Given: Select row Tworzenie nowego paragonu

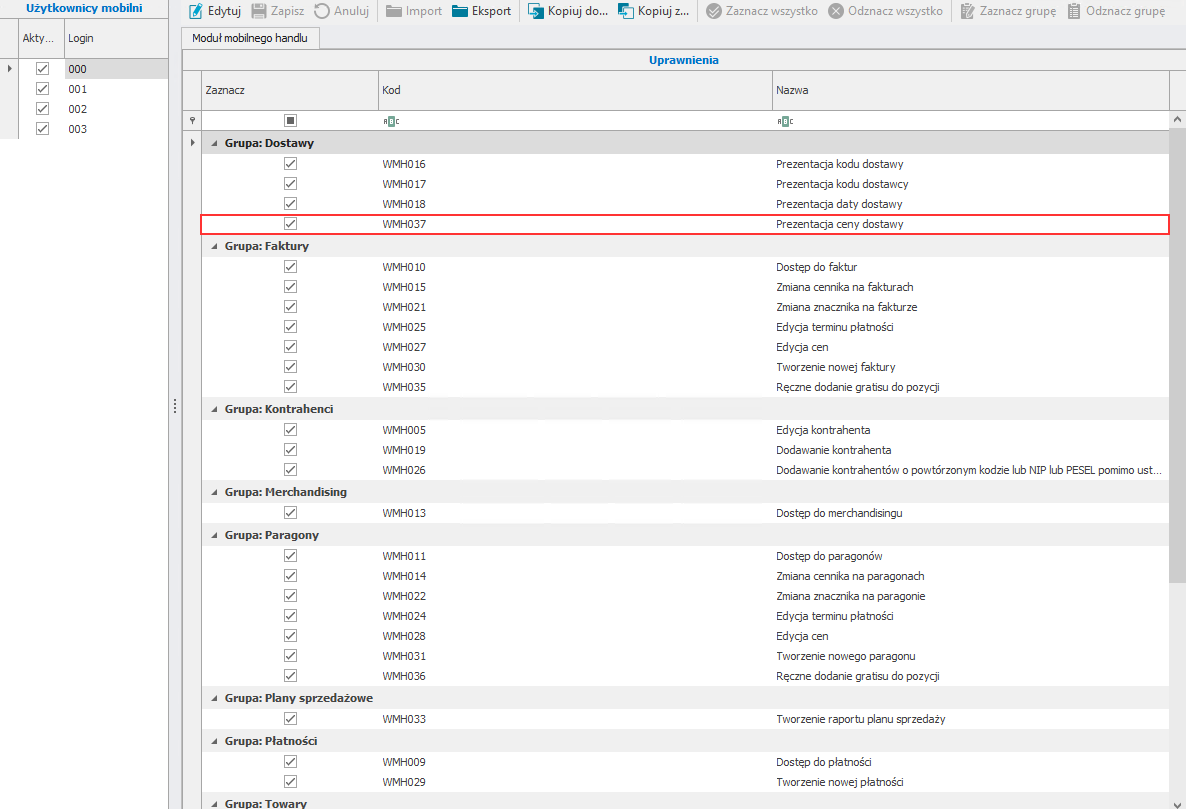Looking at the screenshot, I should coord(685,656).
